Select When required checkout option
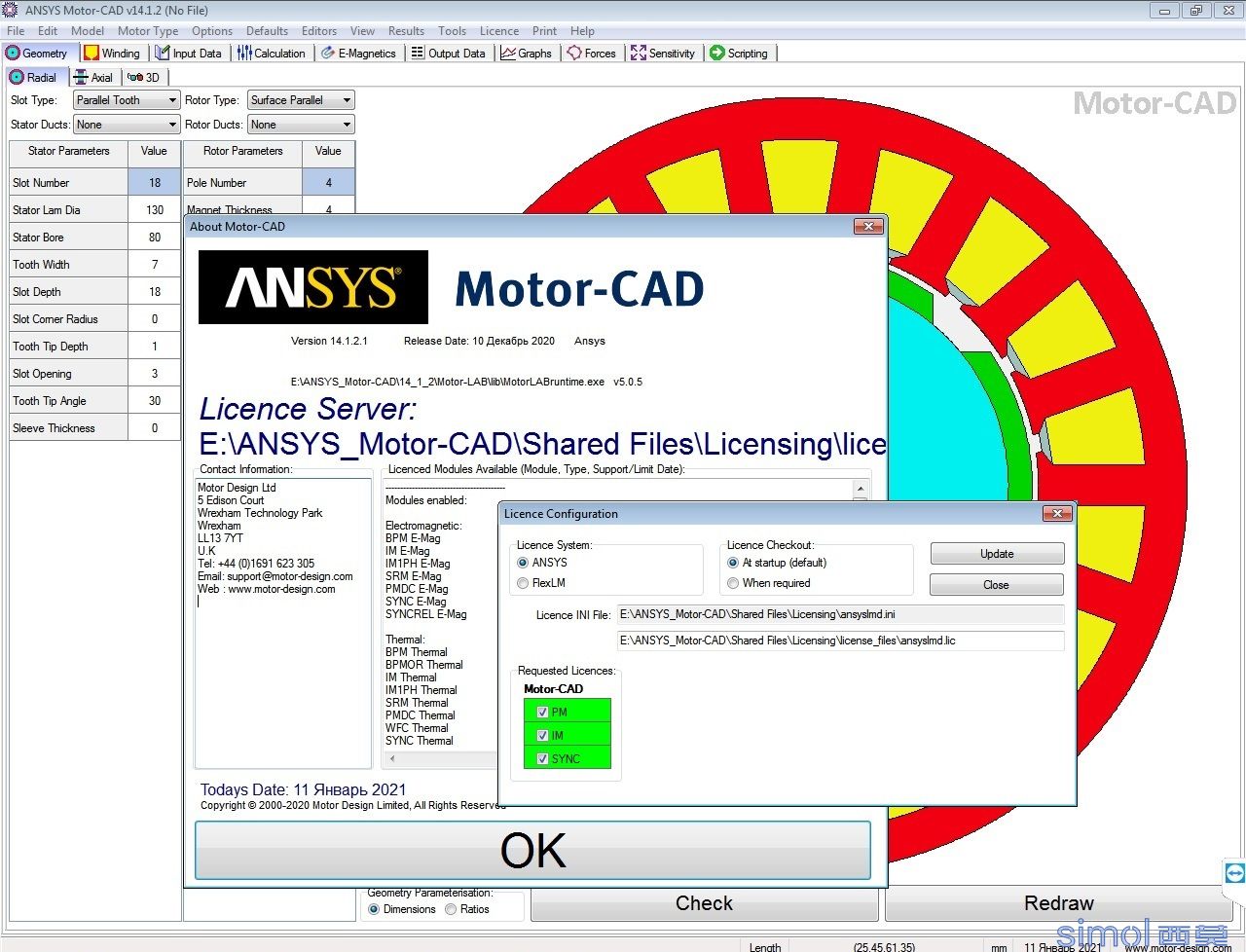Viewport: 1246px width, 952px height. point(733,583)
